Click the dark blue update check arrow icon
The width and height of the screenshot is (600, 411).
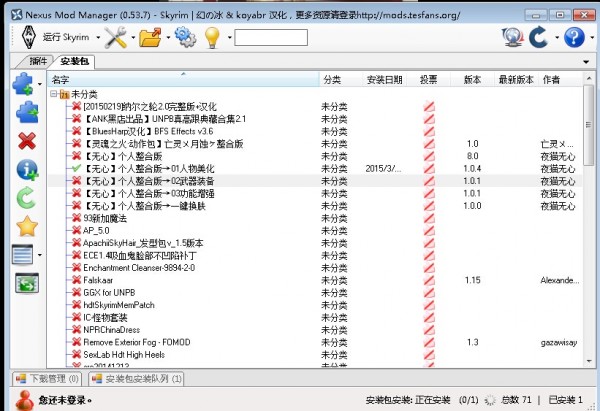539,37
